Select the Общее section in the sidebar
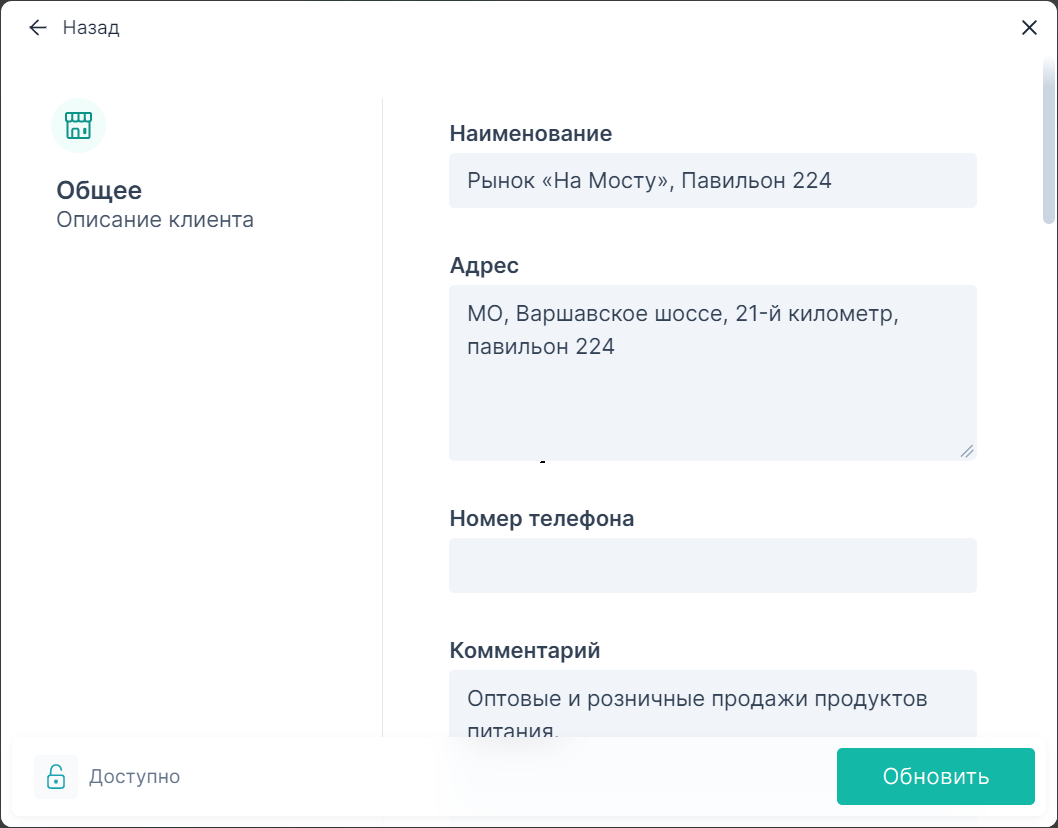The height and width of the screenshot is (828, 1058). (99, 190)
